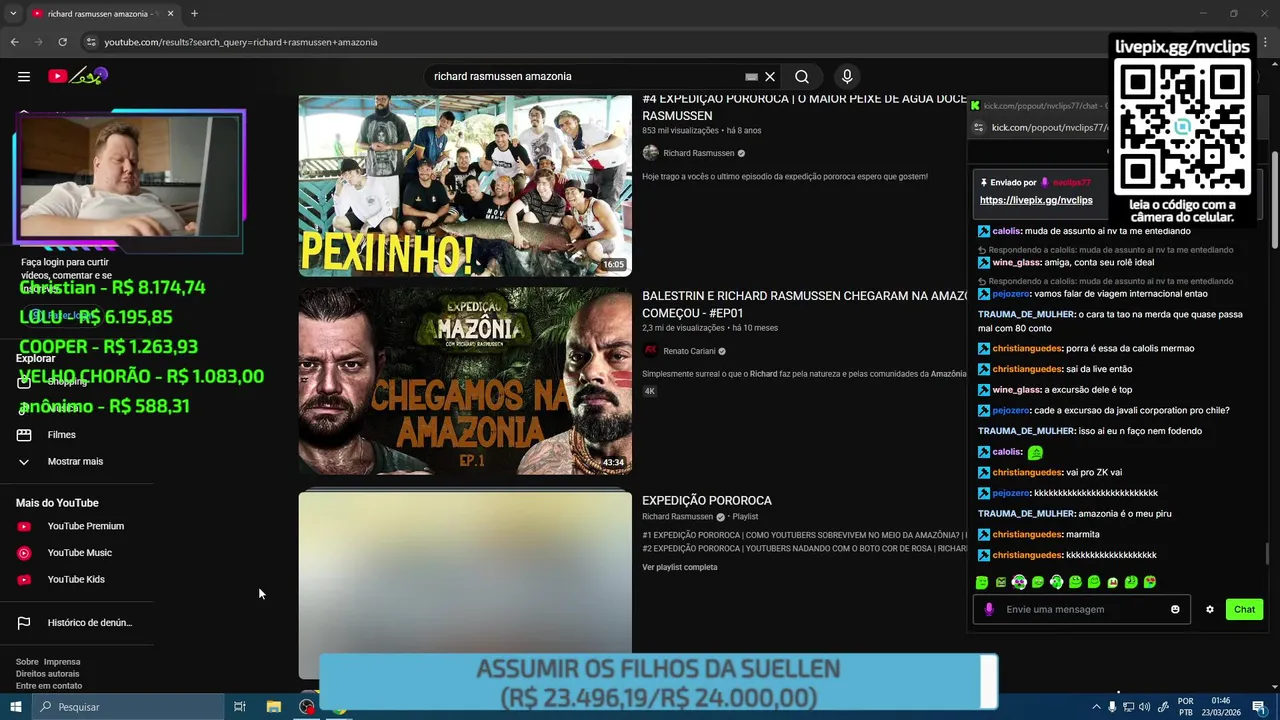Show hidden tray icons chevron
This screenshot has height=720, width=1280.
pyautogui.click(x=1095, y=707)
